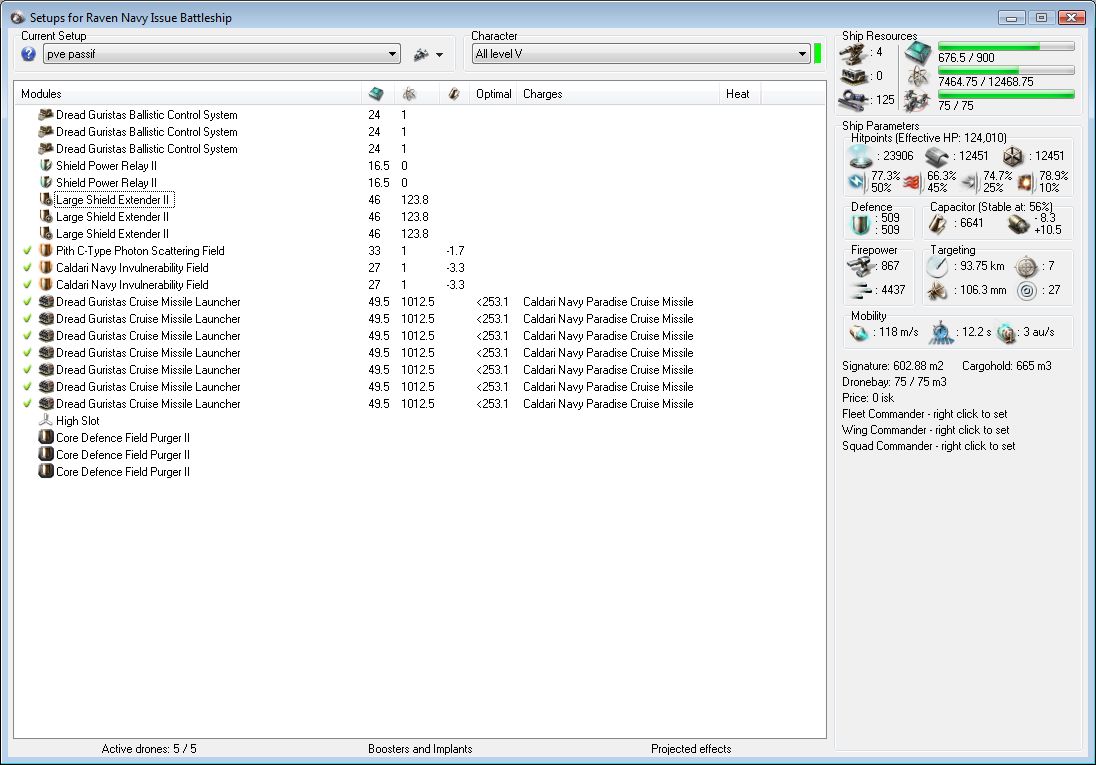Select the first Dread Guristas Ballistic Control System icon
The height and width of the screenshot is (765, 1096).
[46, 114]
